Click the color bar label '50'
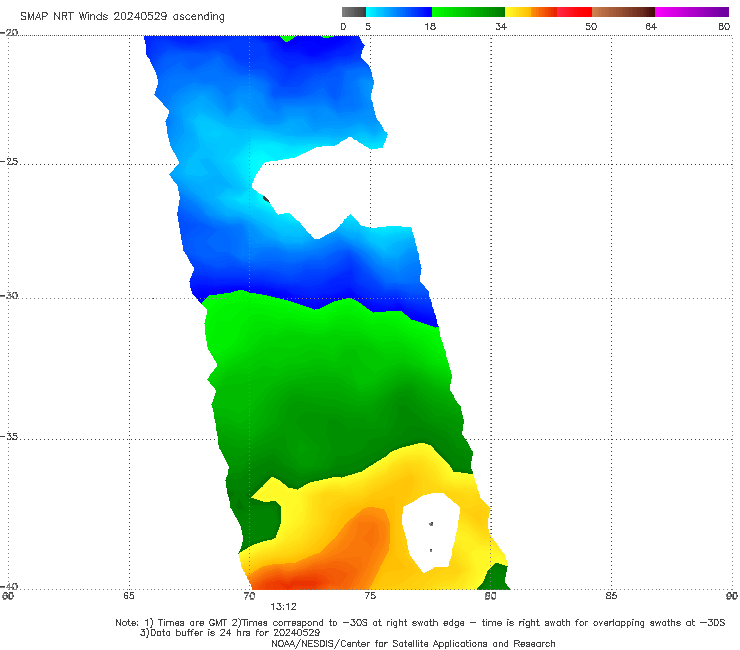The height and width of the screenshot is (650, 740). [x=591, y=26]
